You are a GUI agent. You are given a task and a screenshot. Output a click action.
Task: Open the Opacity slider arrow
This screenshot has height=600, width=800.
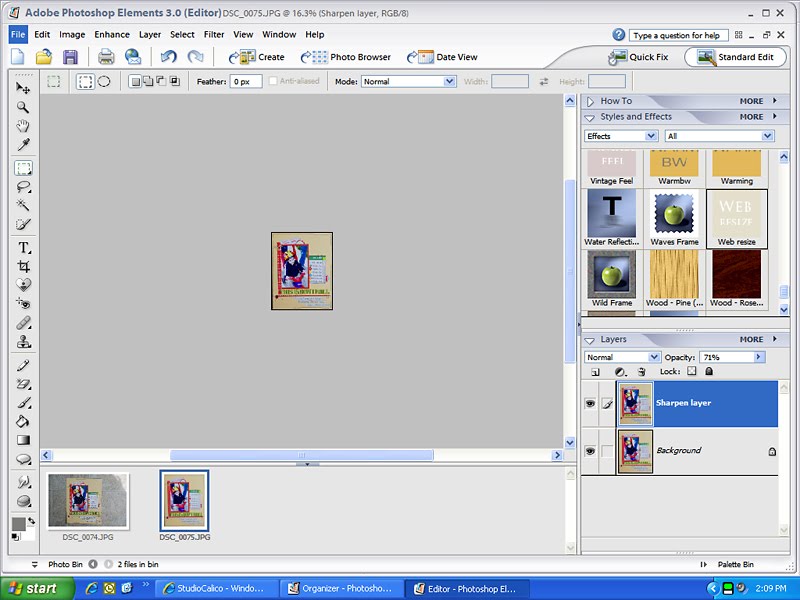tap(759, 357)
